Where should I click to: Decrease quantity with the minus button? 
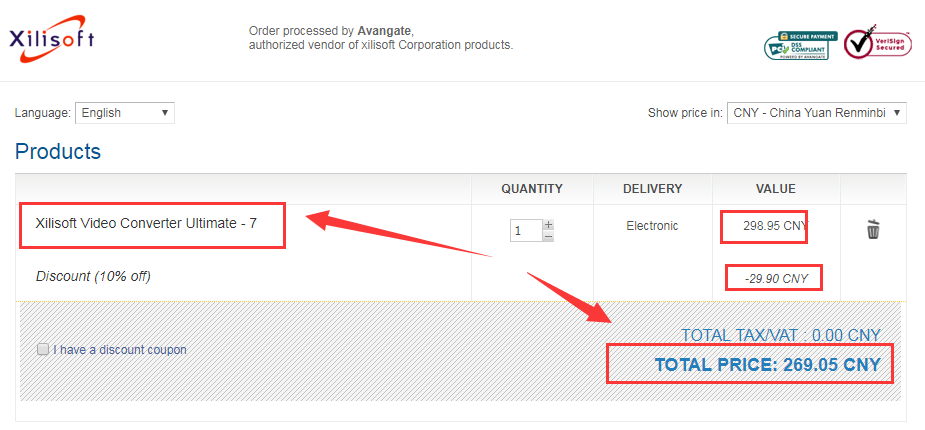click(549, 236)
